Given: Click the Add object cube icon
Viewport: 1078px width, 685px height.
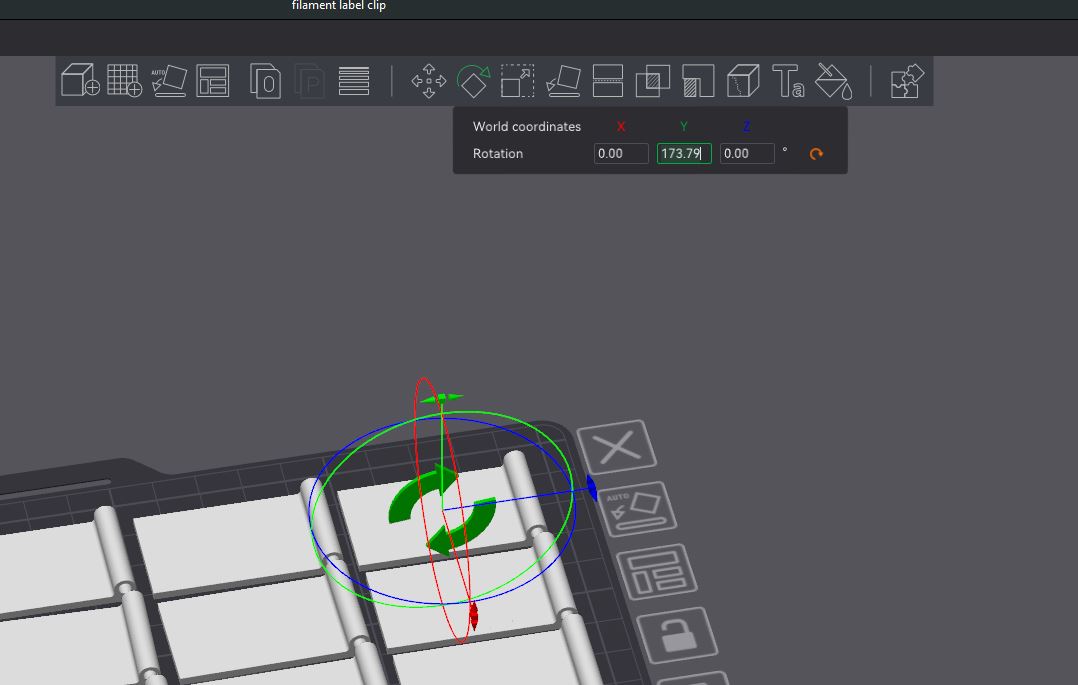Looking at the screenshot, I should pyautogui.click(x=80, y=81).
